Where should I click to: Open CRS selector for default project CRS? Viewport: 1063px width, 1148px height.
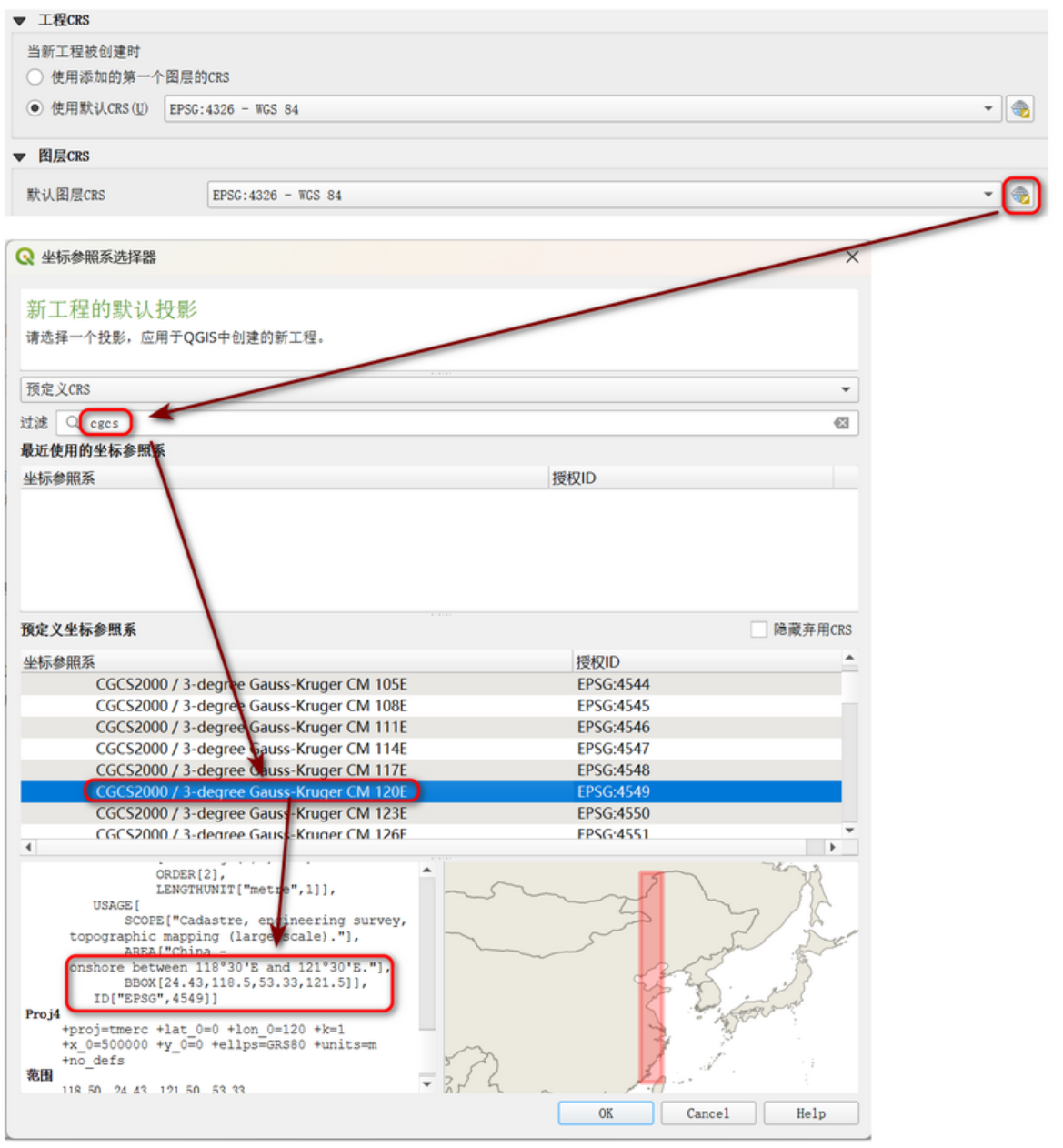coord(1020,109)
